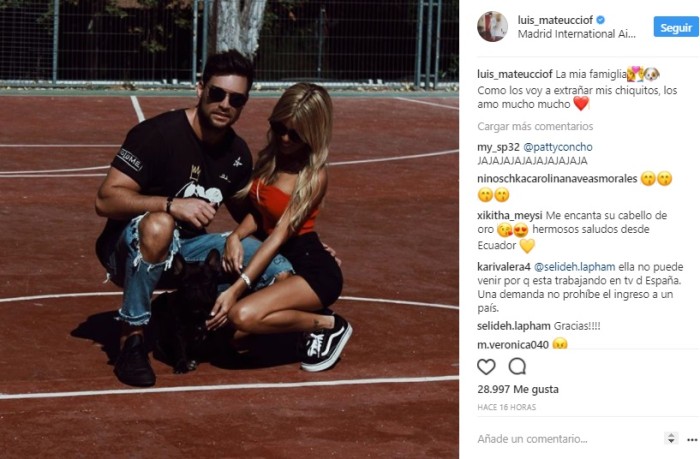Open the @pattyconcho mention link
Viewport: 700px width, 459px height.
[558, 147]
